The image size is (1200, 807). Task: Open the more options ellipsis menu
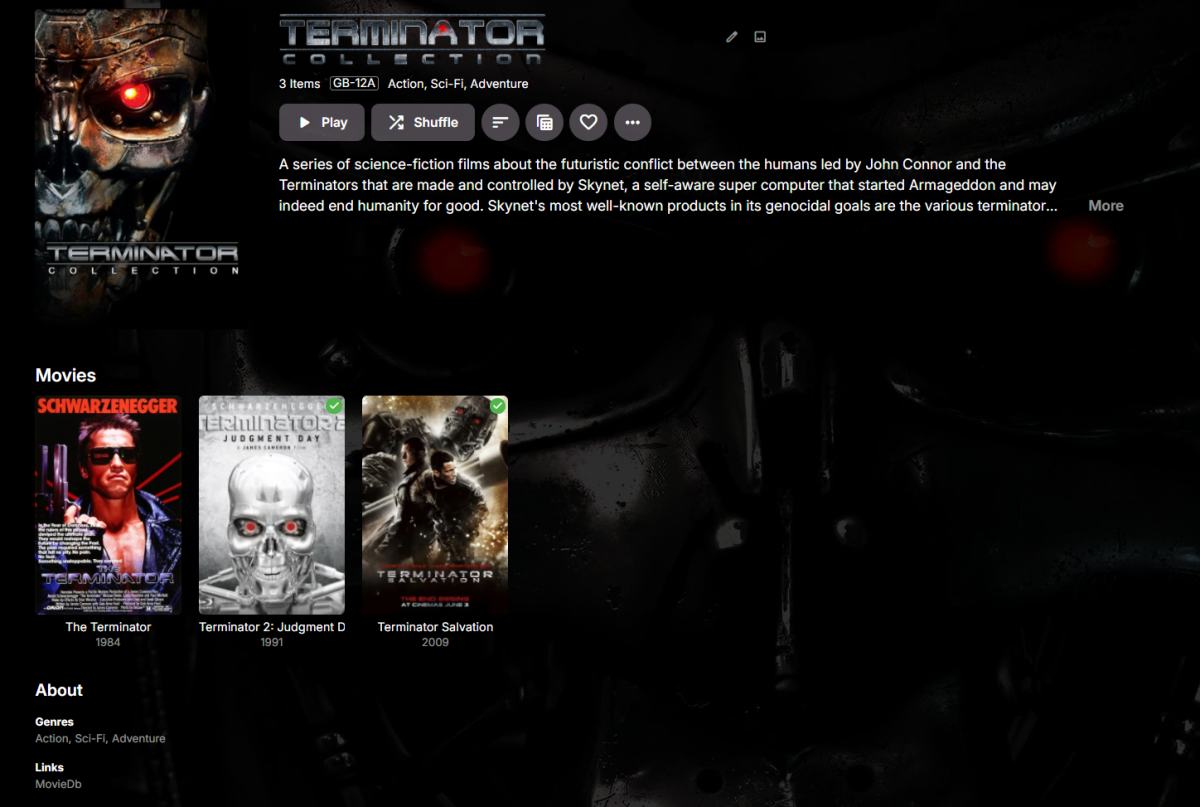tap(632, 122)
